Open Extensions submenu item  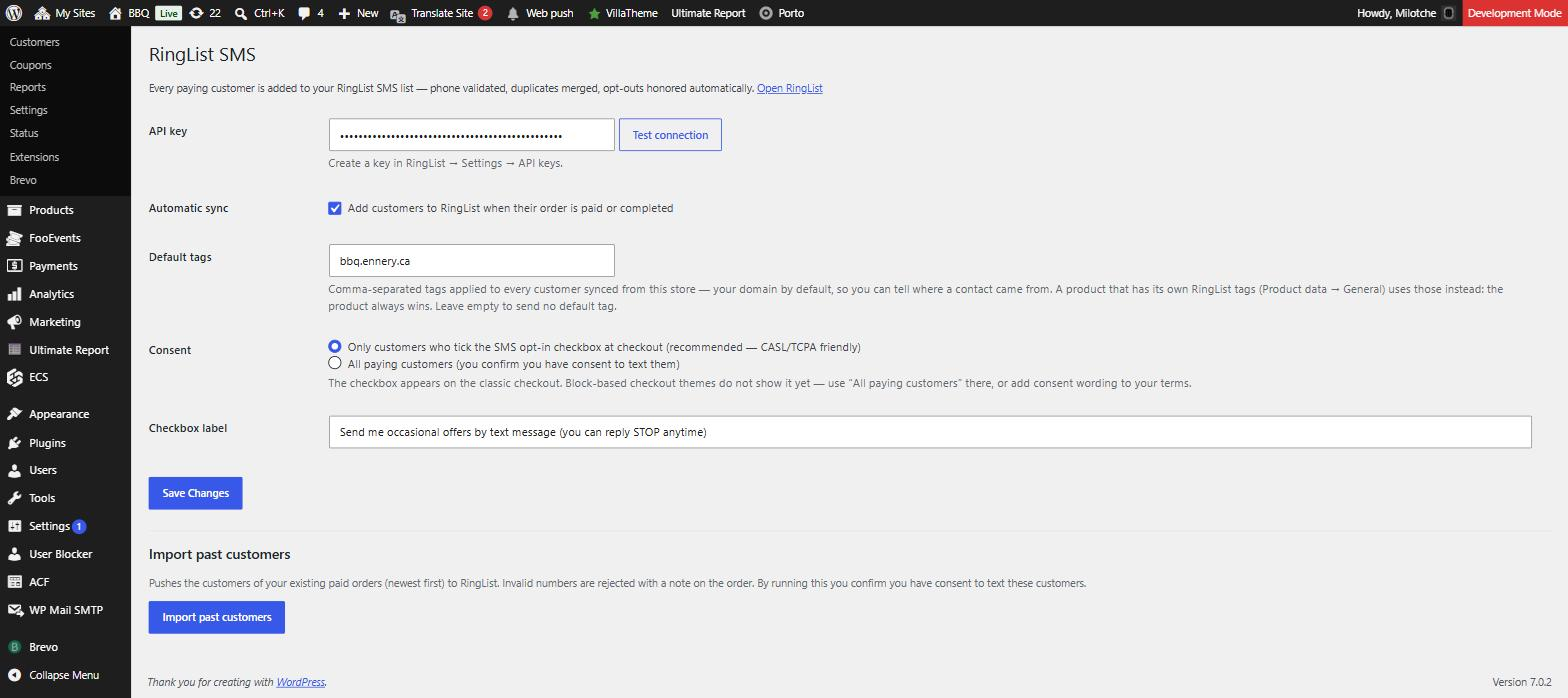coord(34,157)
